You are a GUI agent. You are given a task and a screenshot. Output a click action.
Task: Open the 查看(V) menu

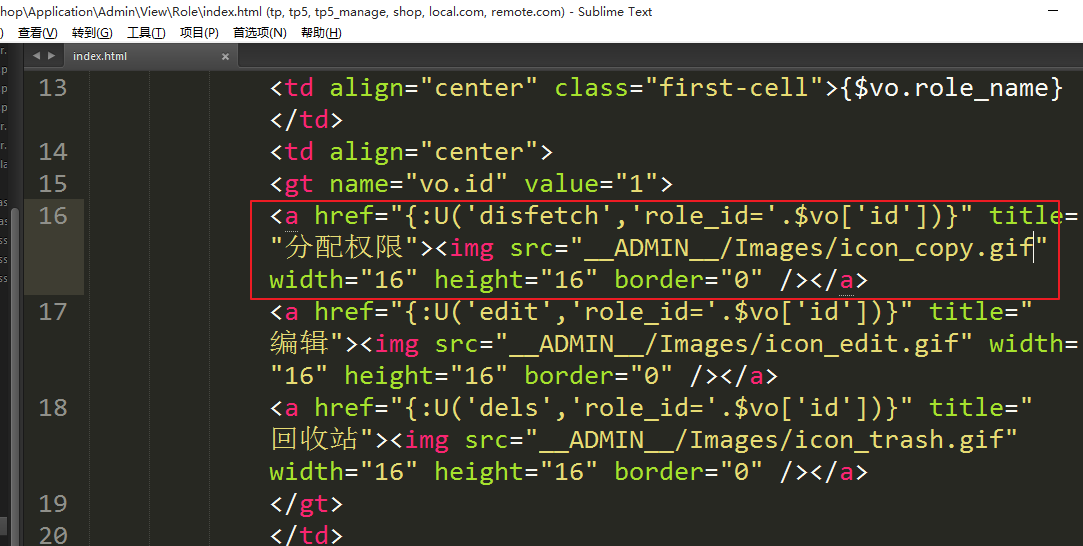point(38,33)
